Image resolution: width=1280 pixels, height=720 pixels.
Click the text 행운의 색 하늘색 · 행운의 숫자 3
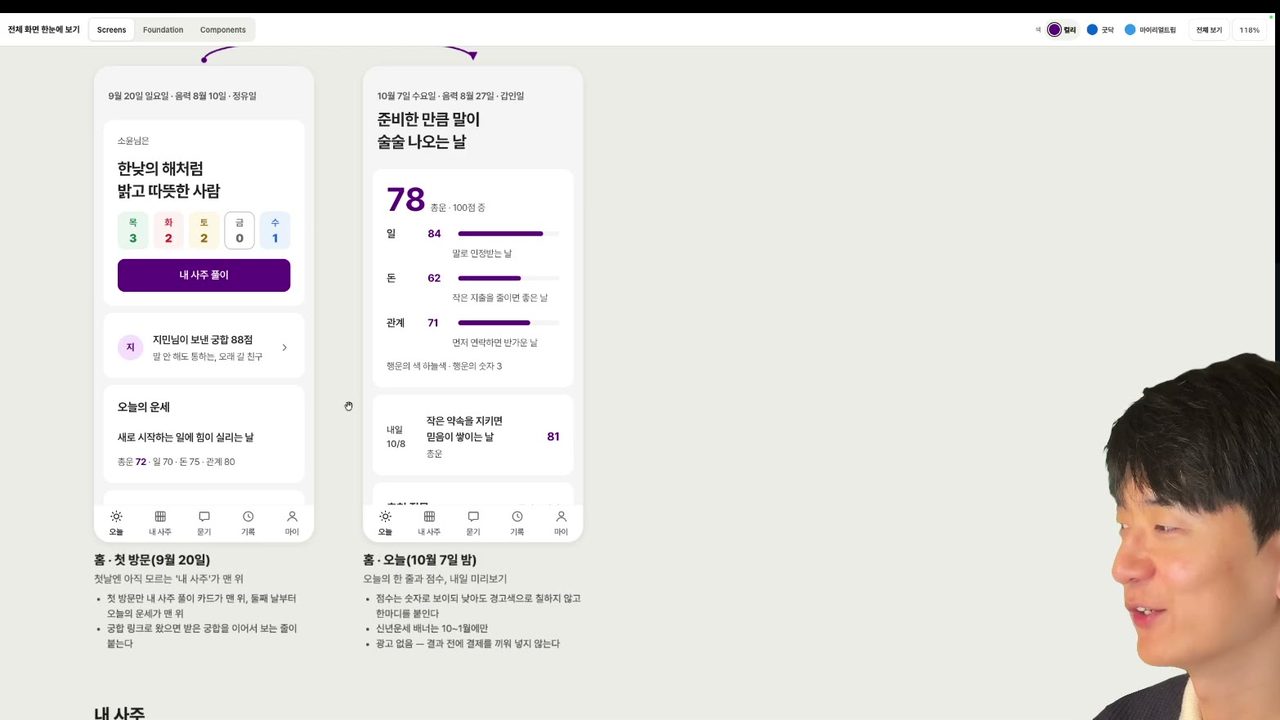coord(444,366)
